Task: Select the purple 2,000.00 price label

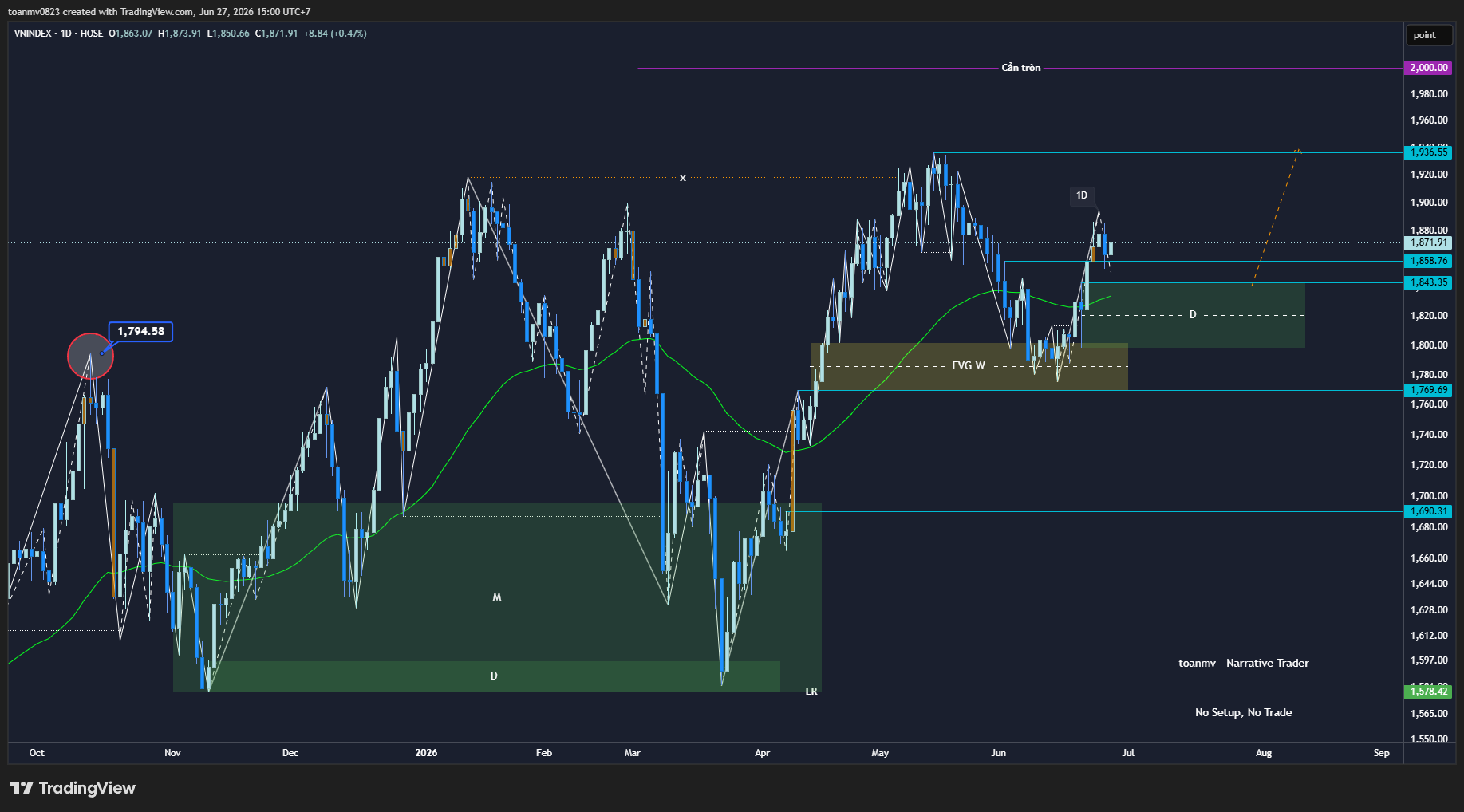Action: 1428,68
